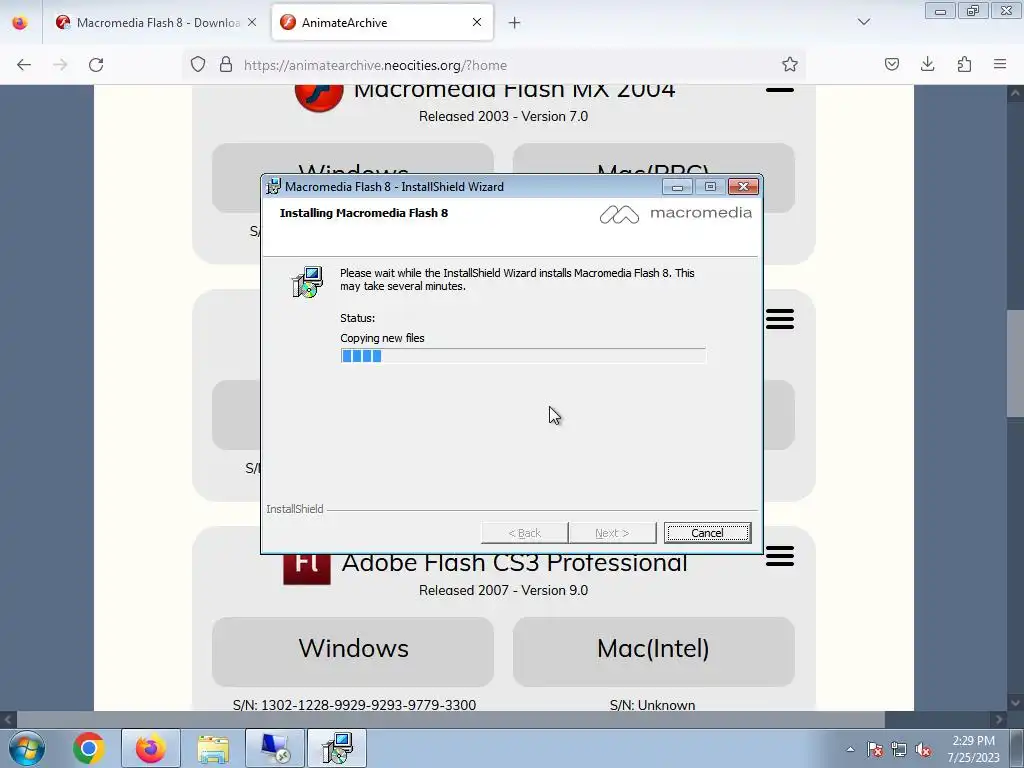This screenshot has height=768, width=1024.
Task: List all tabs dropdown arrow
Action: click(x=864, y=22)
